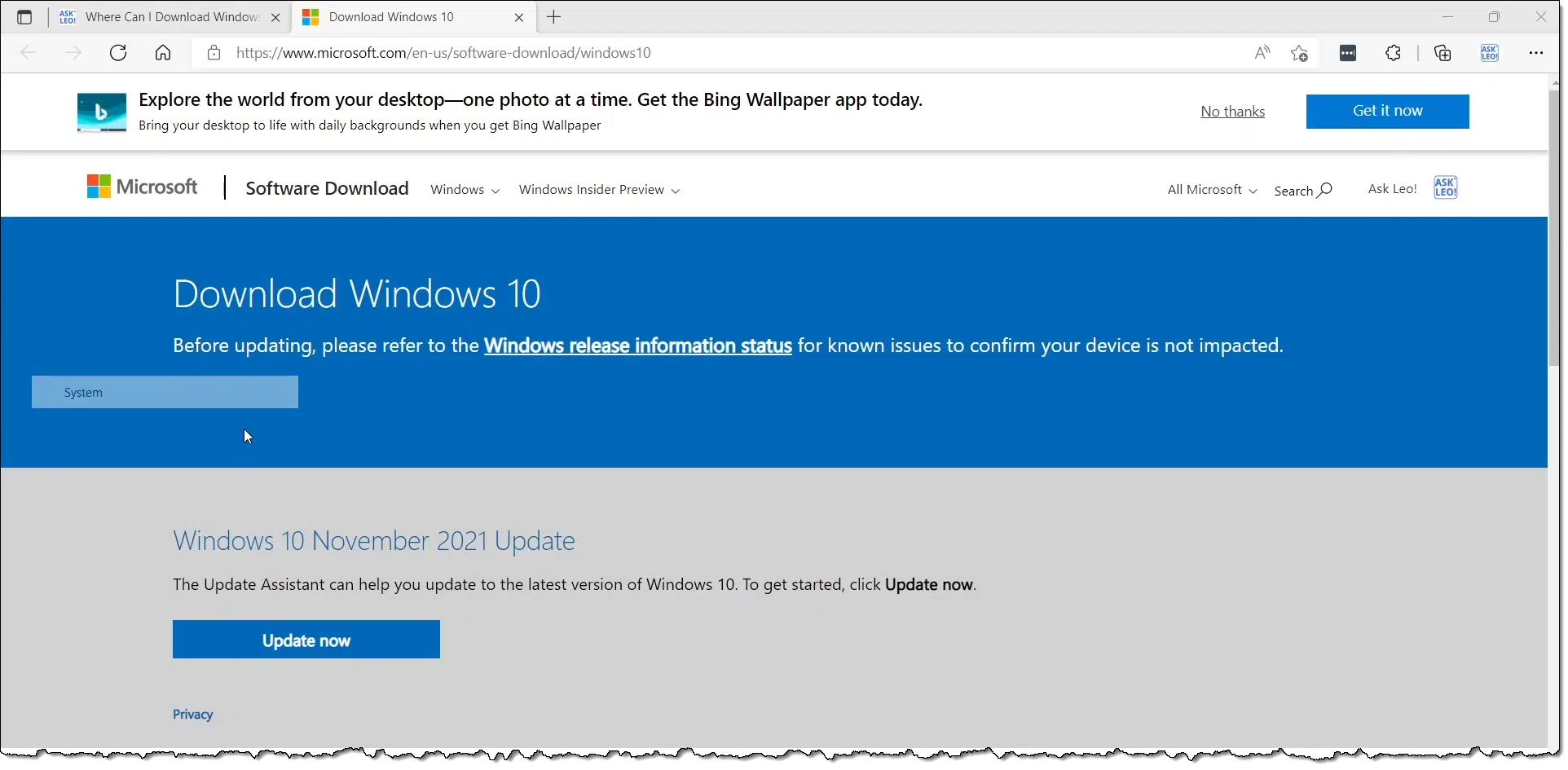The image size is (1568, 770).
Task: Open a new browser tab
Action: tap(554, 17)
